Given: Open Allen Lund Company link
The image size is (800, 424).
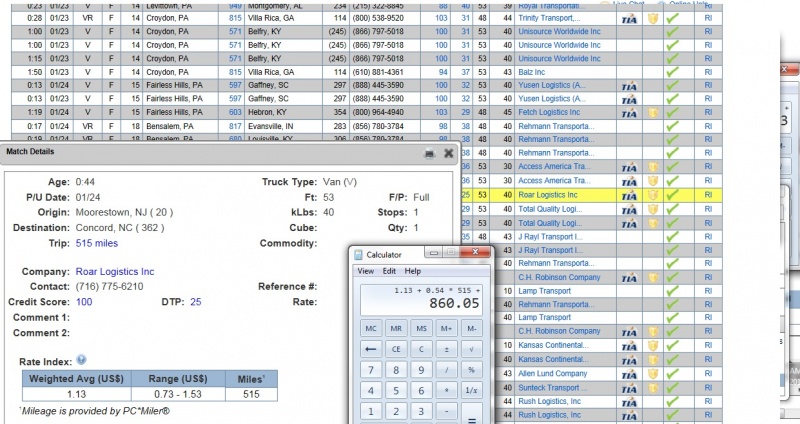Looking at the screenshot, I should [553, 373].
